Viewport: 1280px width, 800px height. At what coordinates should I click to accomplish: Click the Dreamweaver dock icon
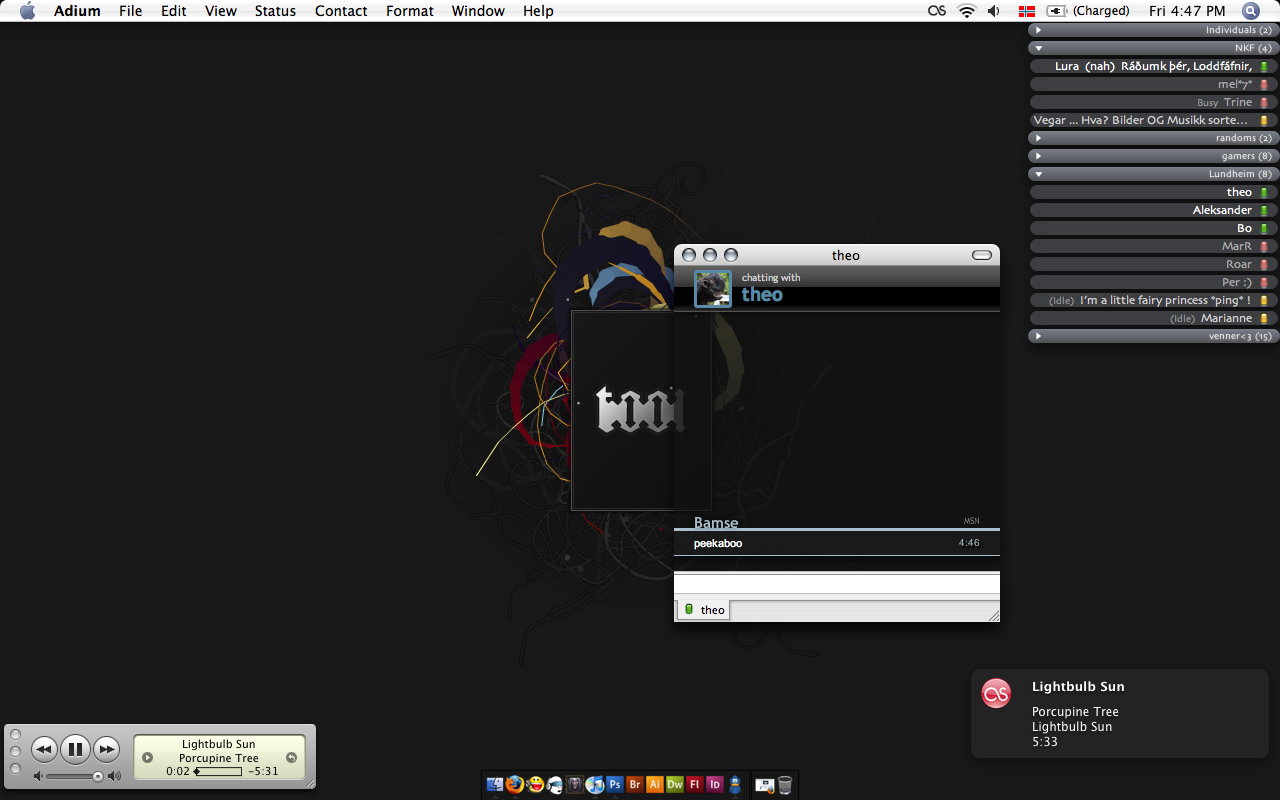click(x=675, y=785)
